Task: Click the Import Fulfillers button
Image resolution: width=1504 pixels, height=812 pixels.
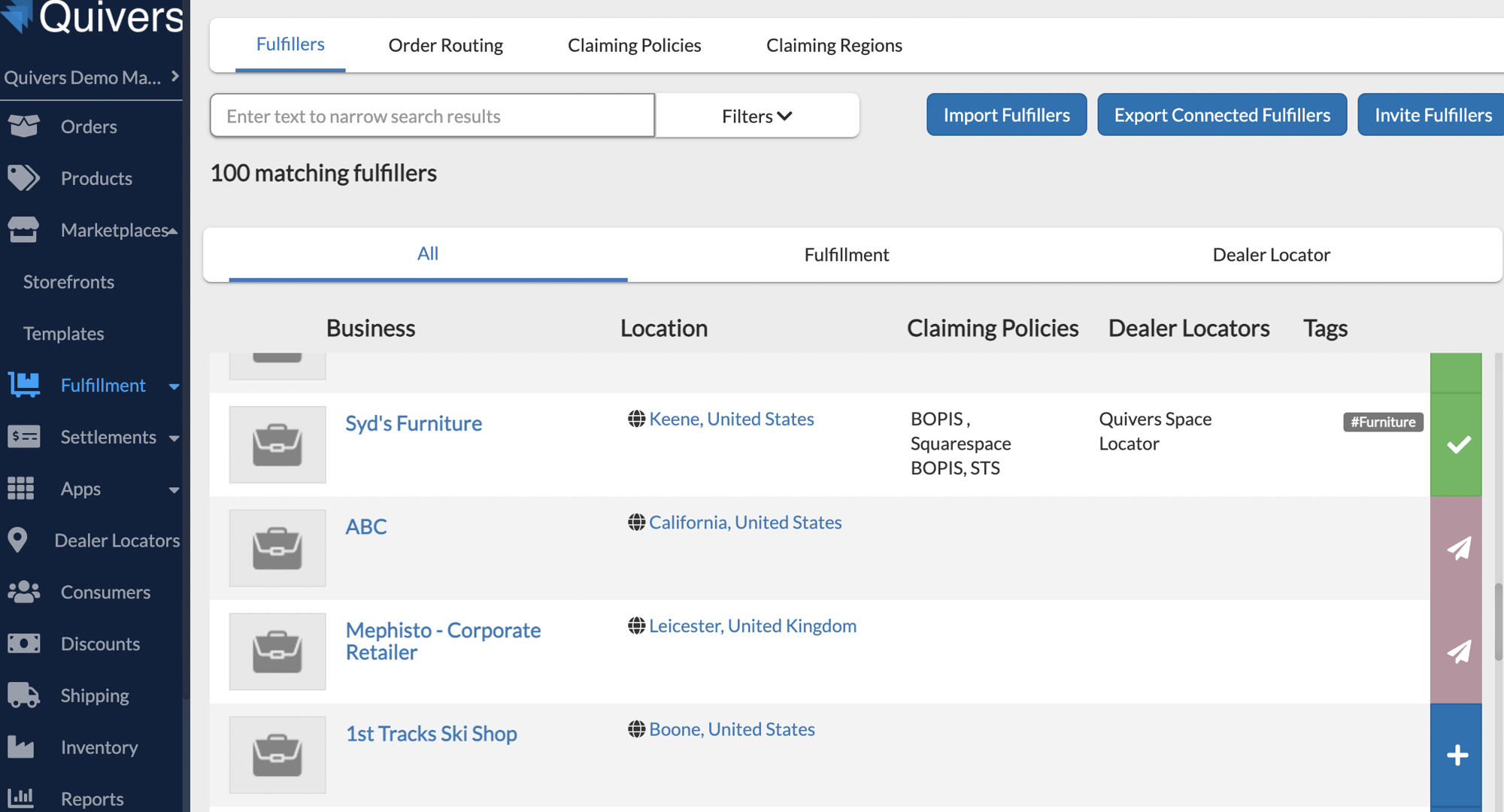Action: 1006,114
